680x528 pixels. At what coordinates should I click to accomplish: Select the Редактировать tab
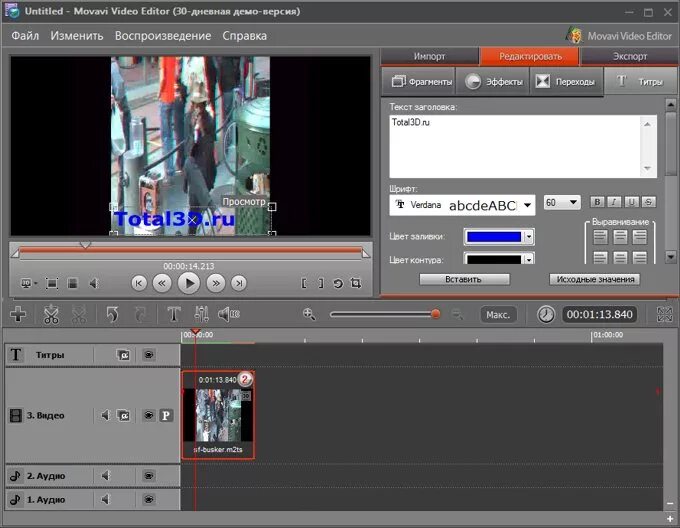530,56
